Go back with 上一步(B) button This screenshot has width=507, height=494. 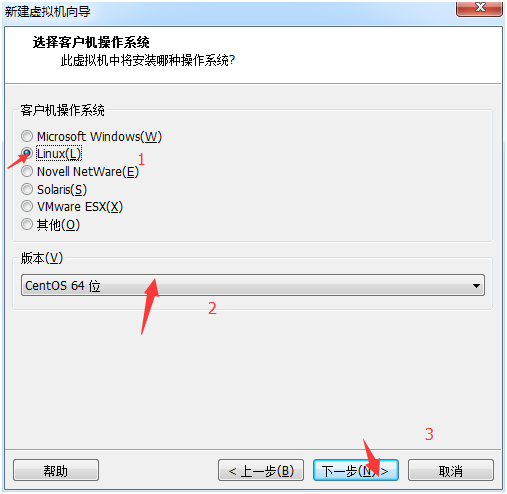(x=261, y=470)
